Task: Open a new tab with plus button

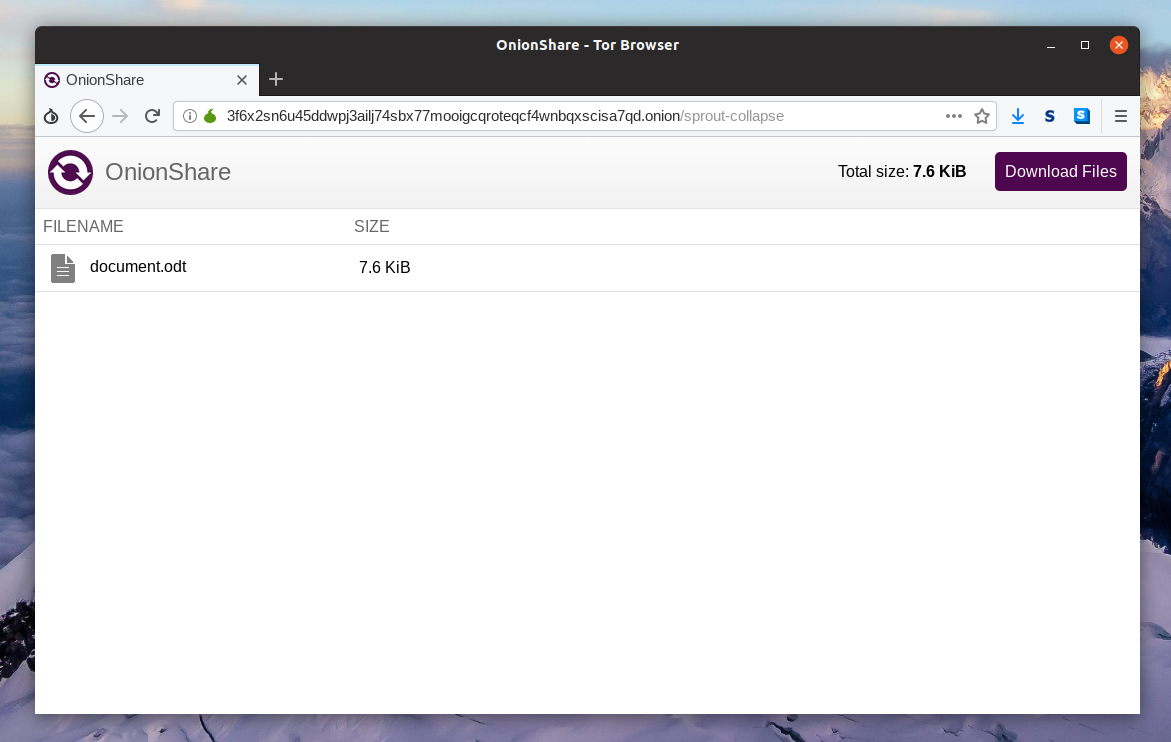Action: coord(276,79)
